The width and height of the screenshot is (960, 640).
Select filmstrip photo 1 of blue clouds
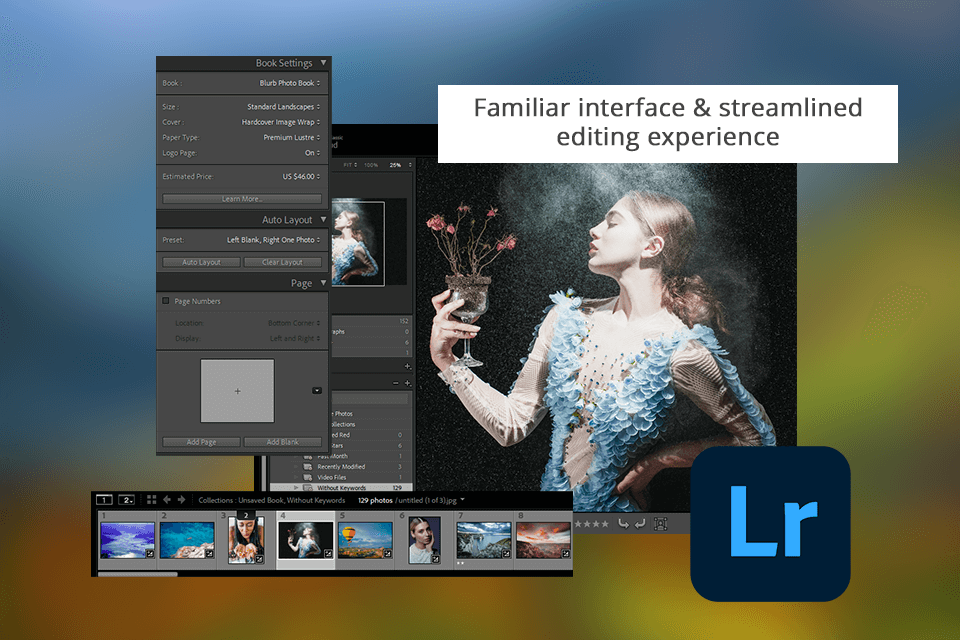point(127,540)
